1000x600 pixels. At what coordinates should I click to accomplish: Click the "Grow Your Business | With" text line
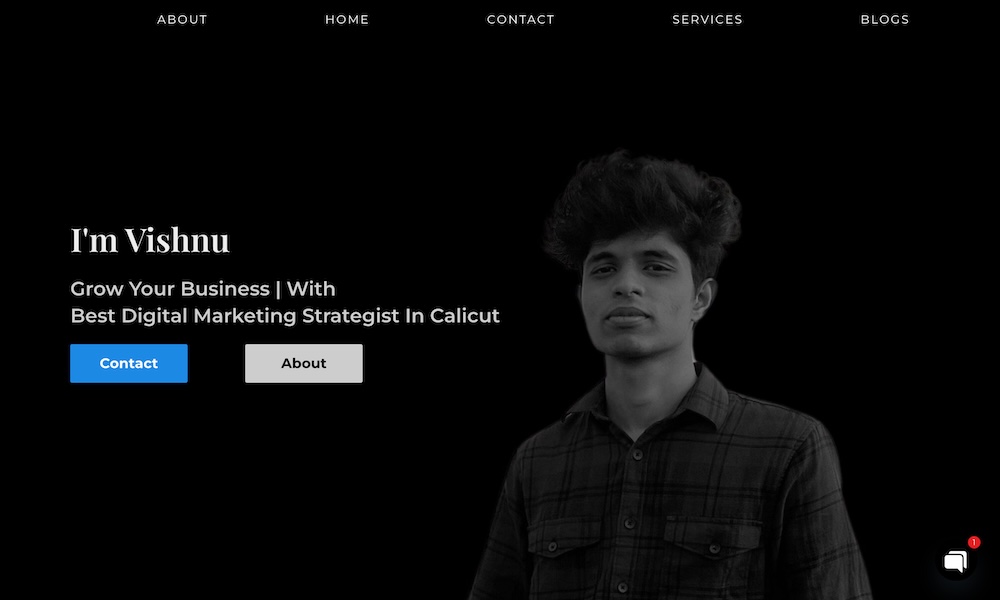(x=203, y=289)
